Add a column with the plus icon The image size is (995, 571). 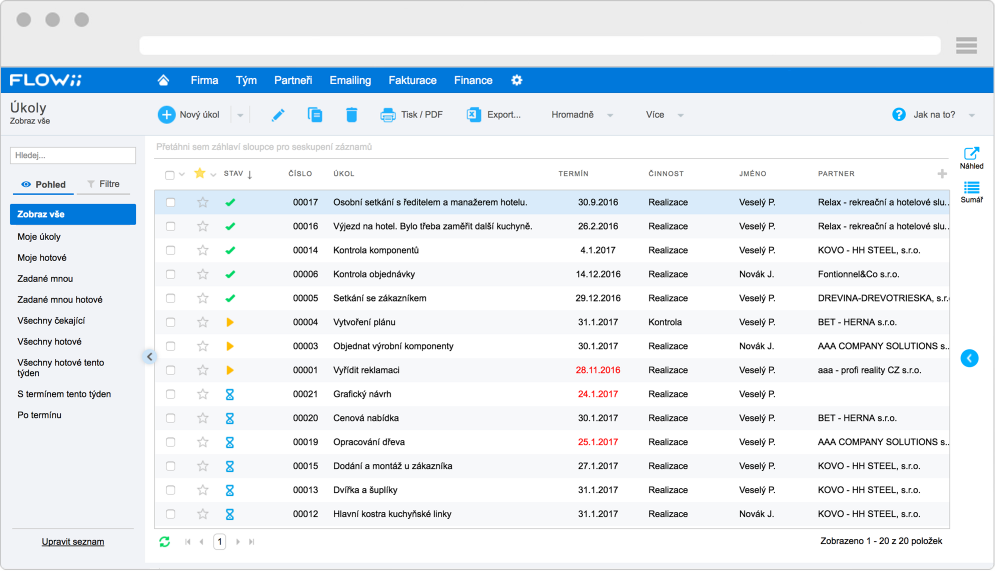(x=942, y=174)
